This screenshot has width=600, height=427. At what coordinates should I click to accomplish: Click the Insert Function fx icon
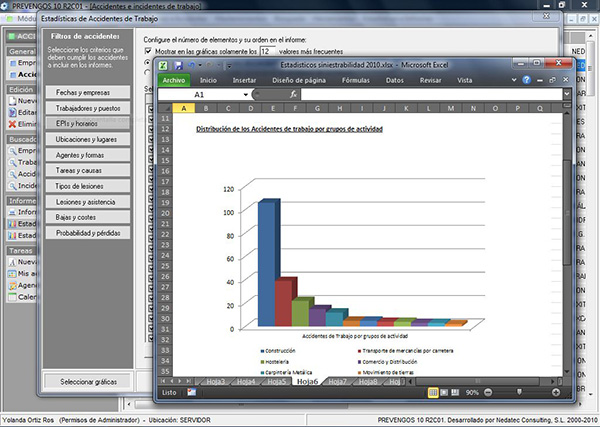click(x=293, y=94)
